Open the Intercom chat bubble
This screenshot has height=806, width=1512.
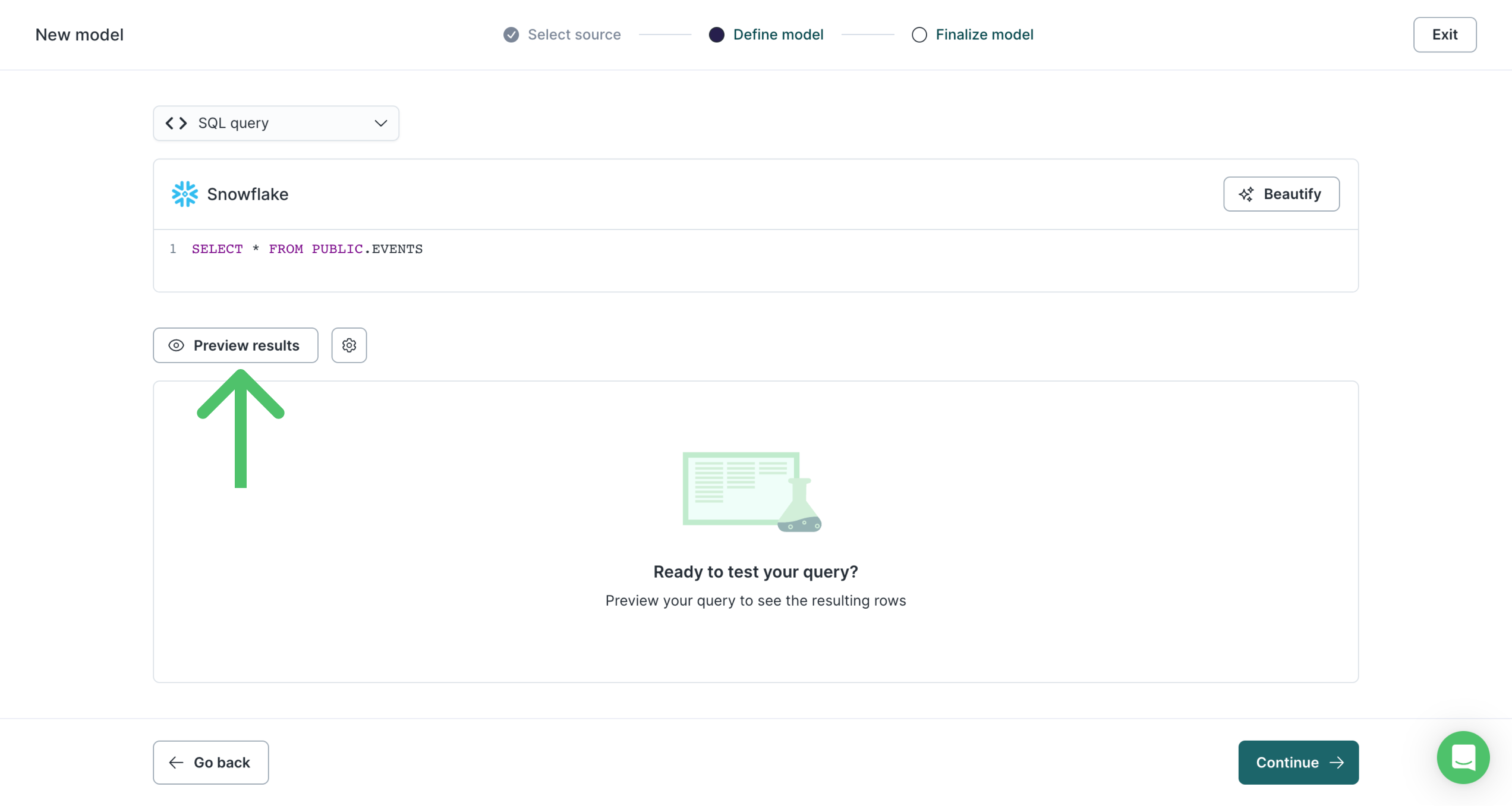1463,758
